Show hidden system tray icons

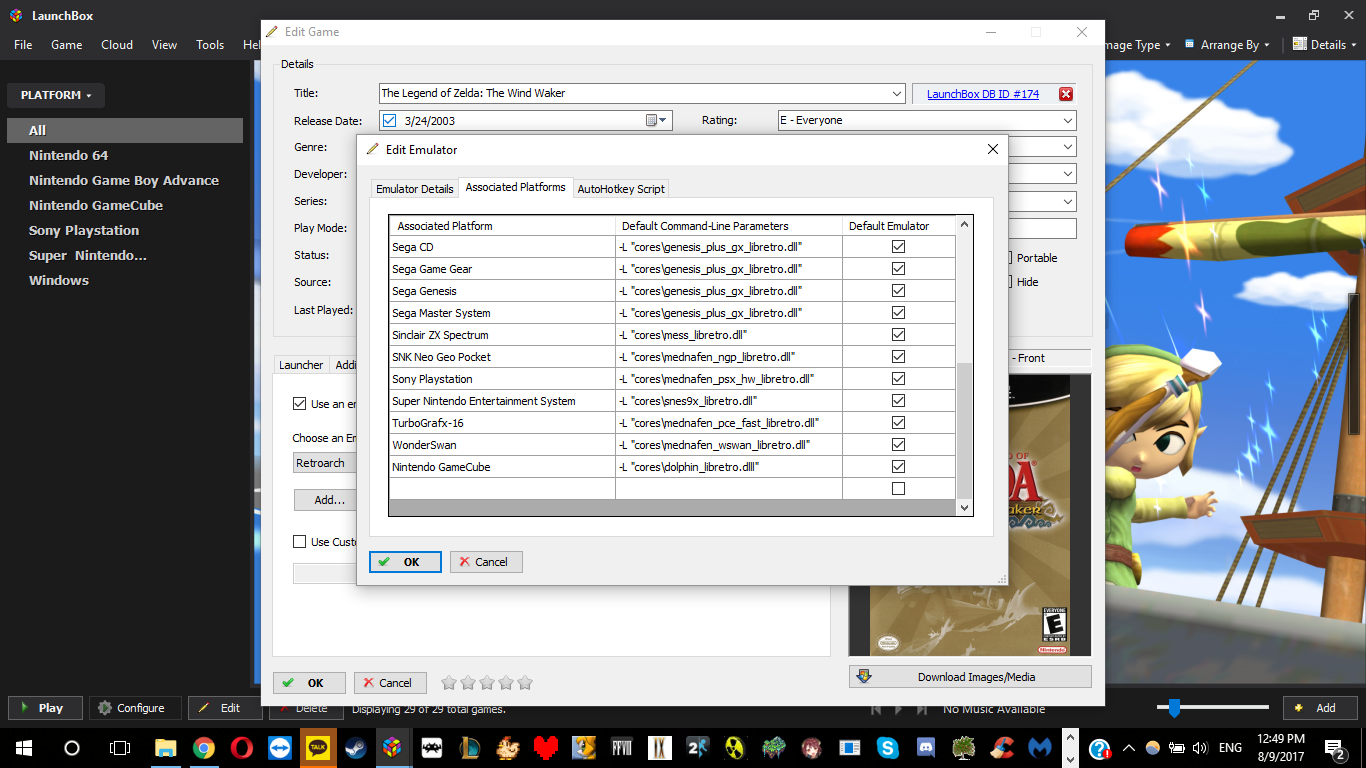coord(1129,747)
